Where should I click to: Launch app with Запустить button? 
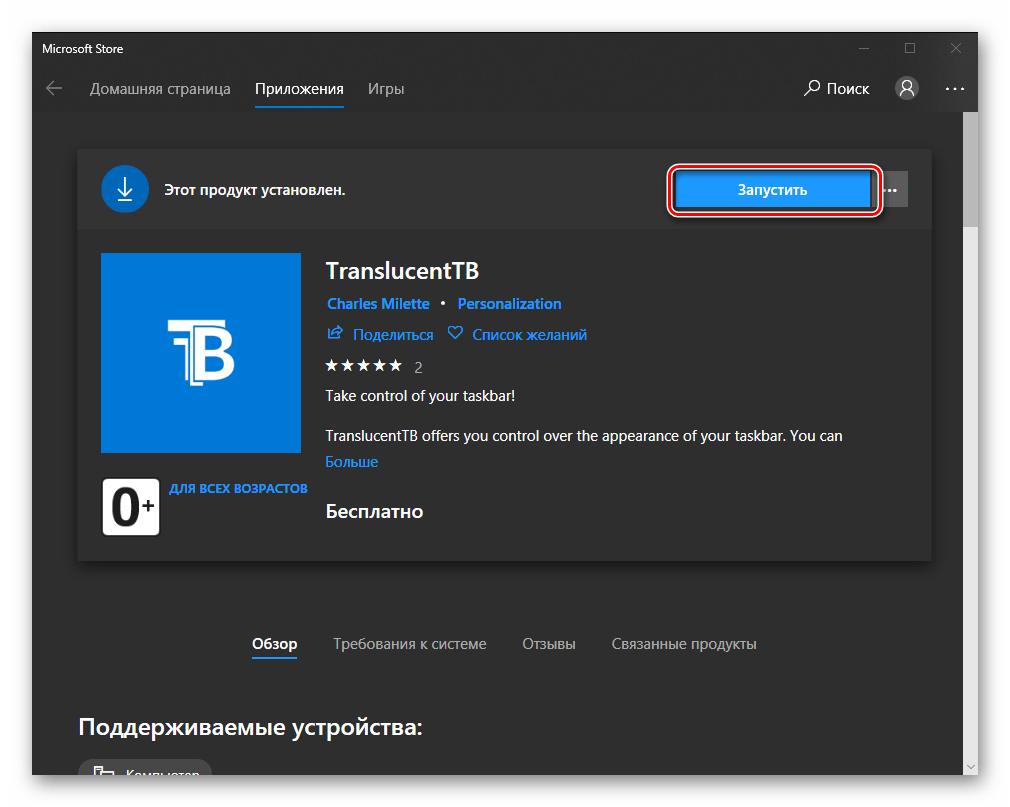coord(772,189)
